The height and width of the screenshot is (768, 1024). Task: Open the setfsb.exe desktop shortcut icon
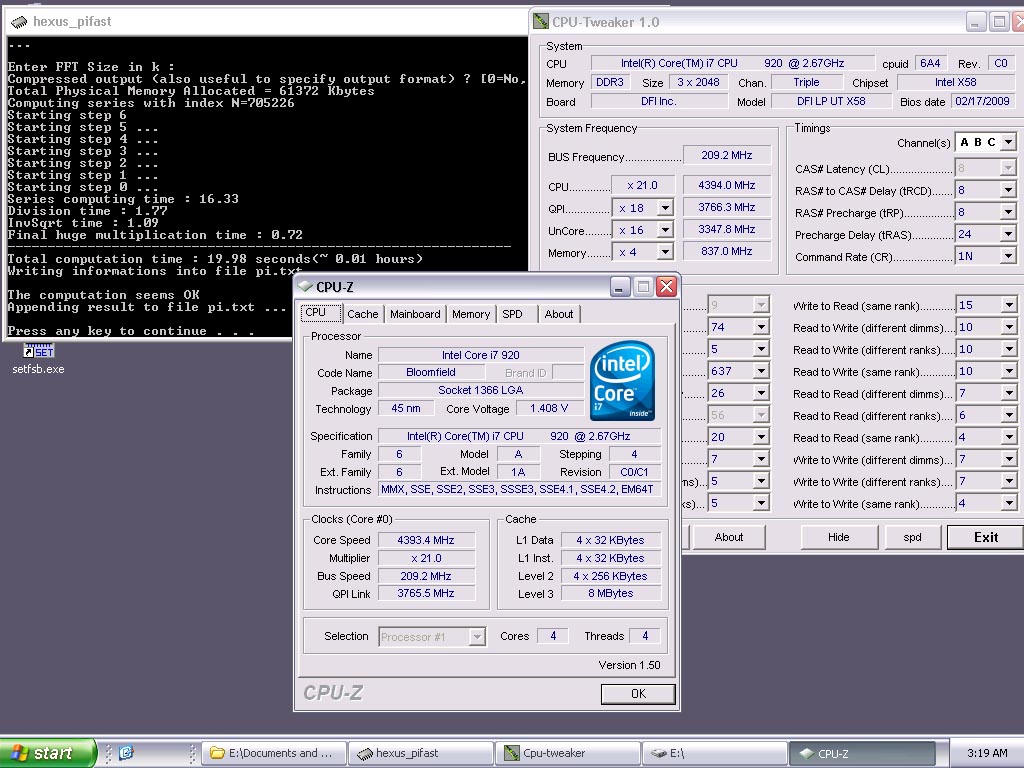(x=39, y=351)
